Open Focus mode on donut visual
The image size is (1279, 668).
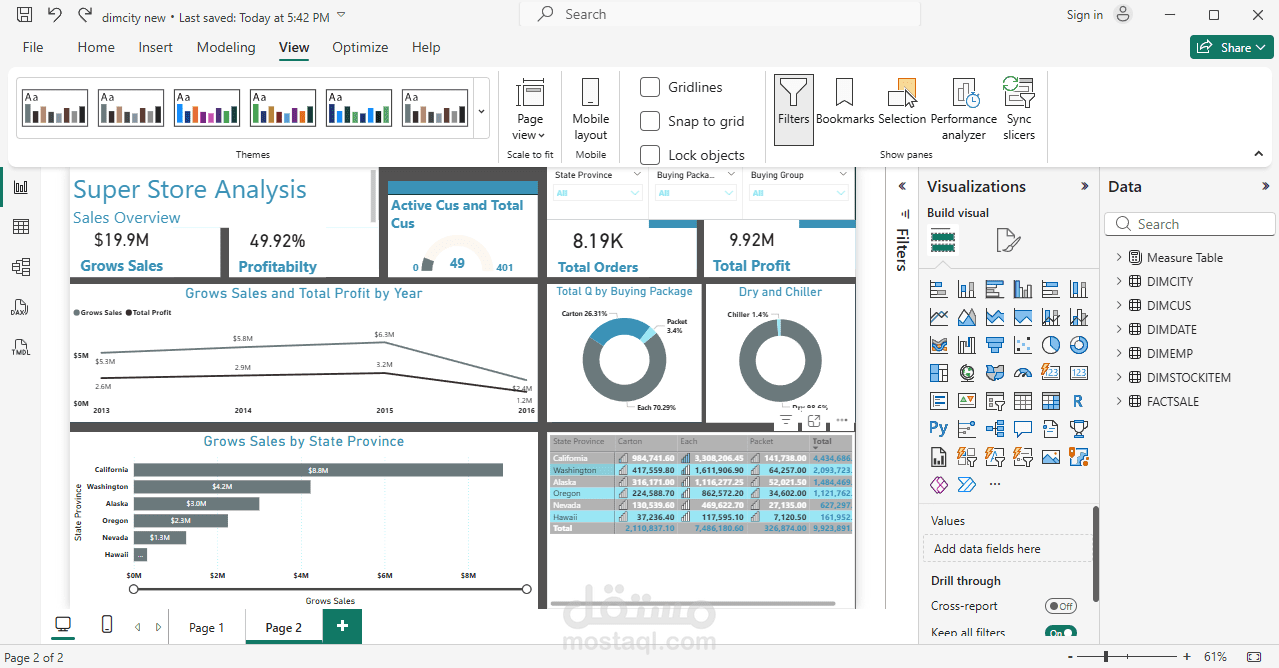[814, 420]
